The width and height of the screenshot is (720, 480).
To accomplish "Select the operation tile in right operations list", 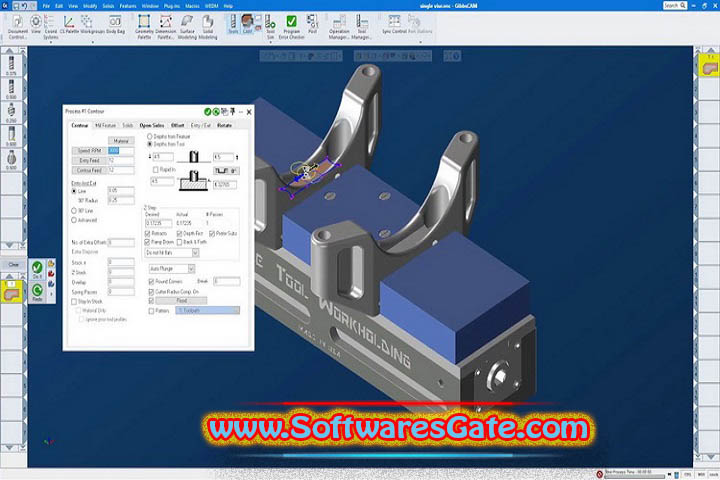I will click(709, 66).
